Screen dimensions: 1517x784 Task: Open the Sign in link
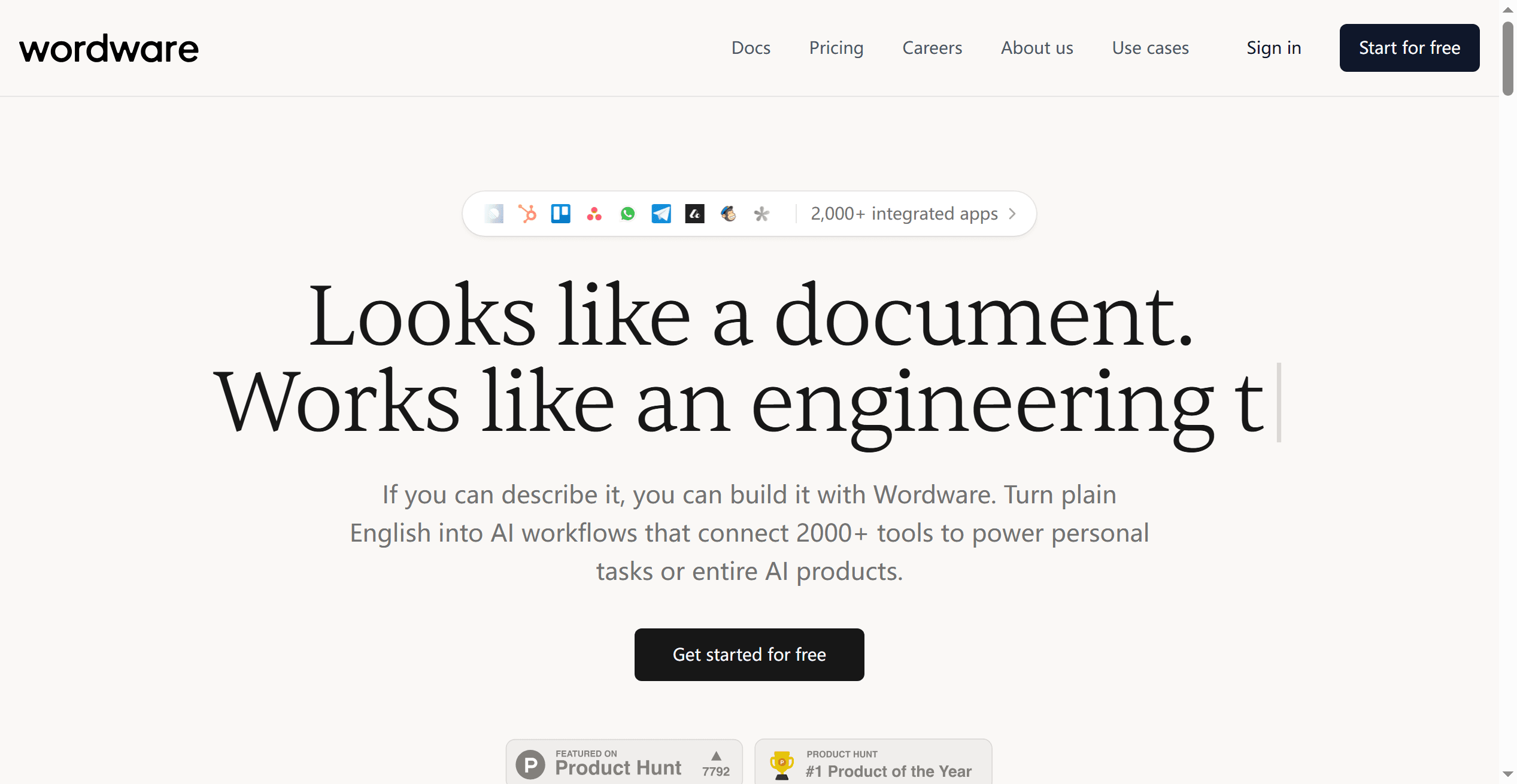pos(1273,48)
